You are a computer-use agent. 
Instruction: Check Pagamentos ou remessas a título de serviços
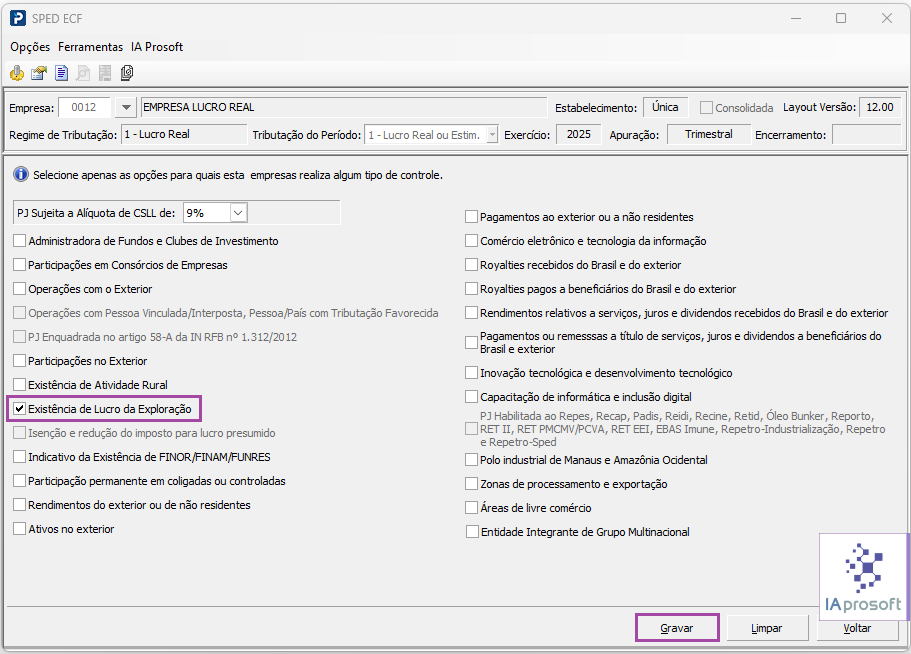pos(471,343)
